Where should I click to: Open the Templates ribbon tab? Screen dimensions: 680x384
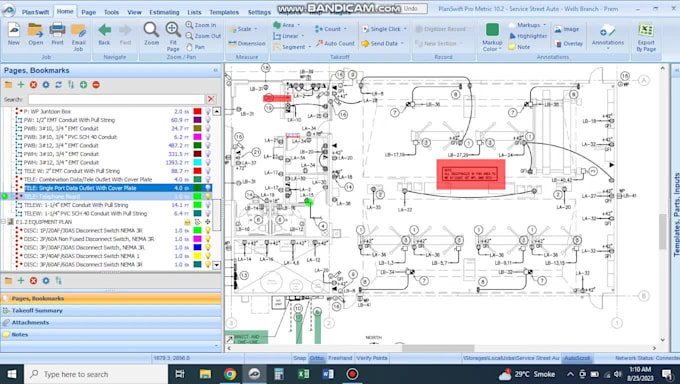[x=224, y=12]
